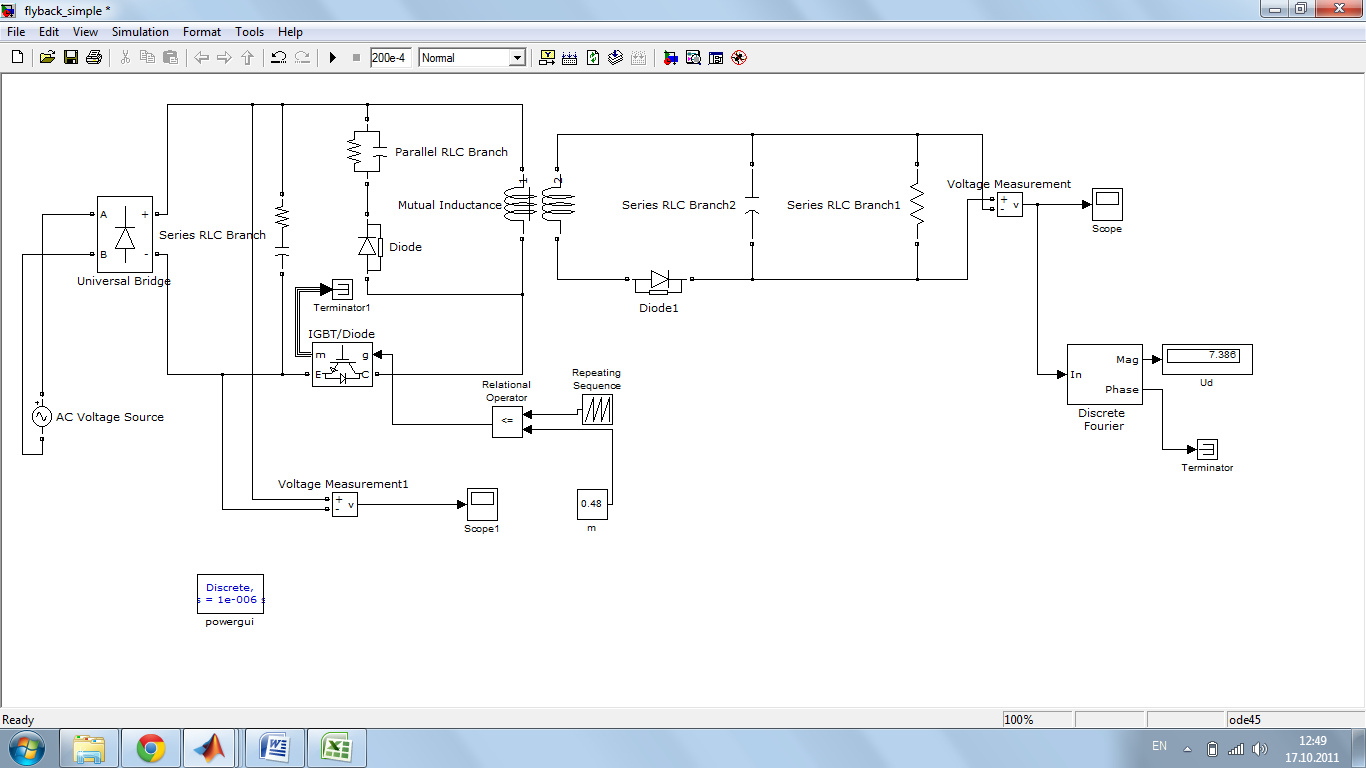The width and height of the screenshot is (1366, 768).
Task: Open the Library Browser toolbar icon
Action: (670, 58)
